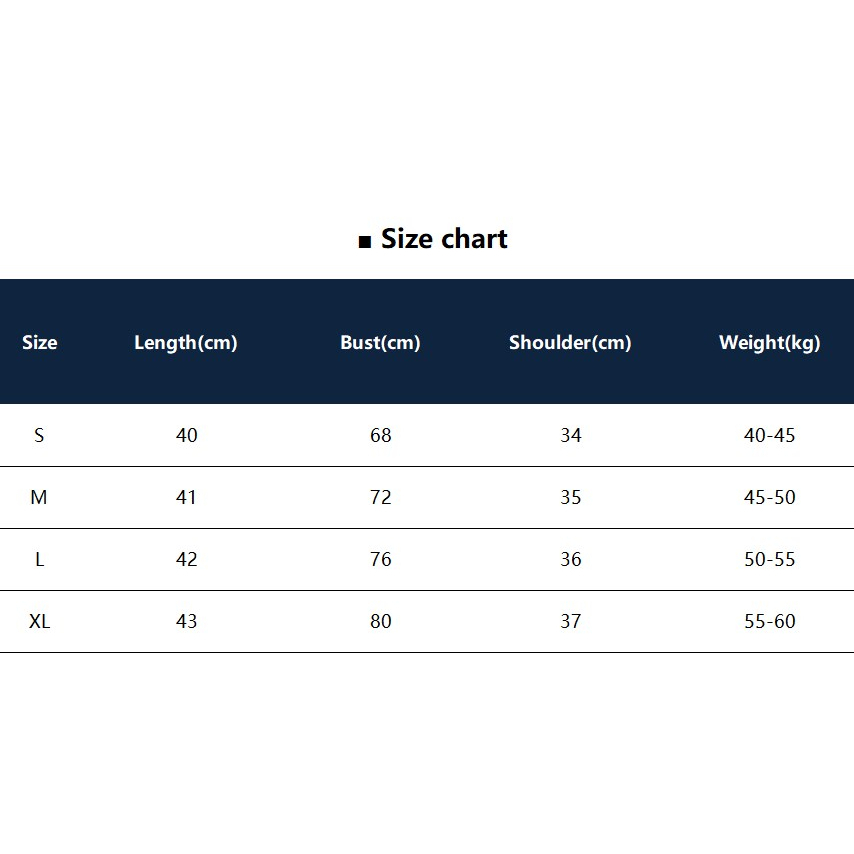This screenshot has height=854, width=854.
Task: Click the L size row label
Action: (40, 559)
